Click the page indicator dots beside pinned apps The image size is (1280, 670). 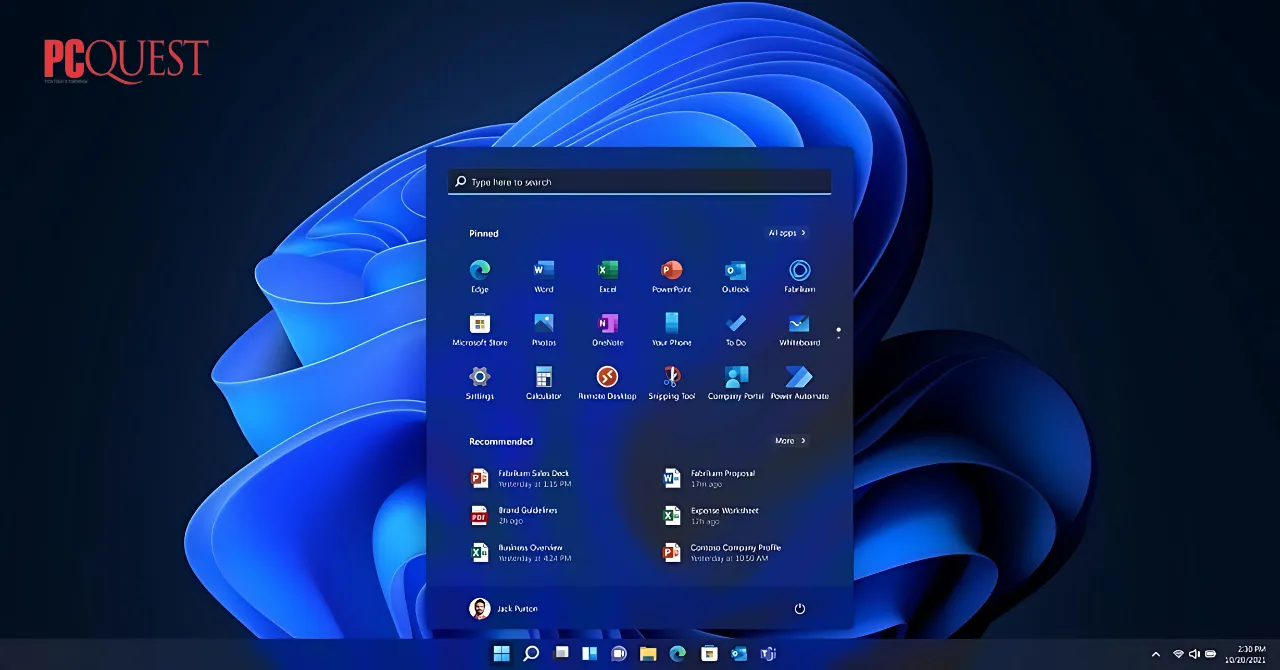(x=838, y=331)
